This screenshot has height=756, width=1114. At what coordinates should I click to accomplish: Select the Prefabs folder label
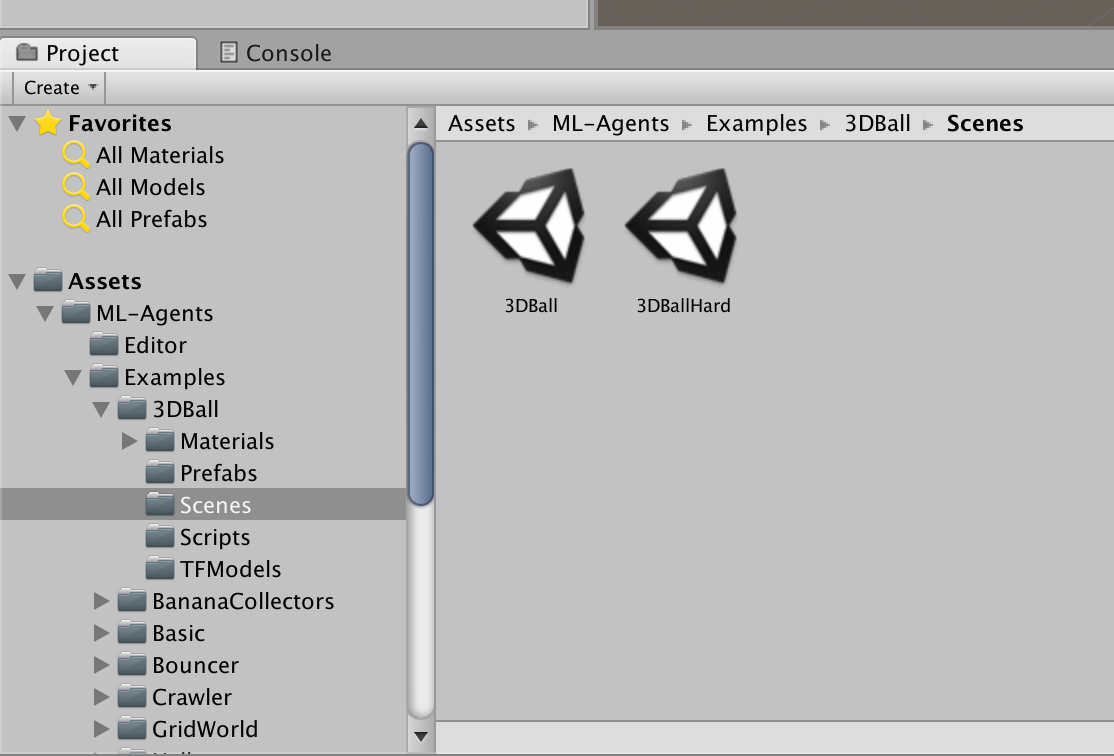(x=218, y=473)
